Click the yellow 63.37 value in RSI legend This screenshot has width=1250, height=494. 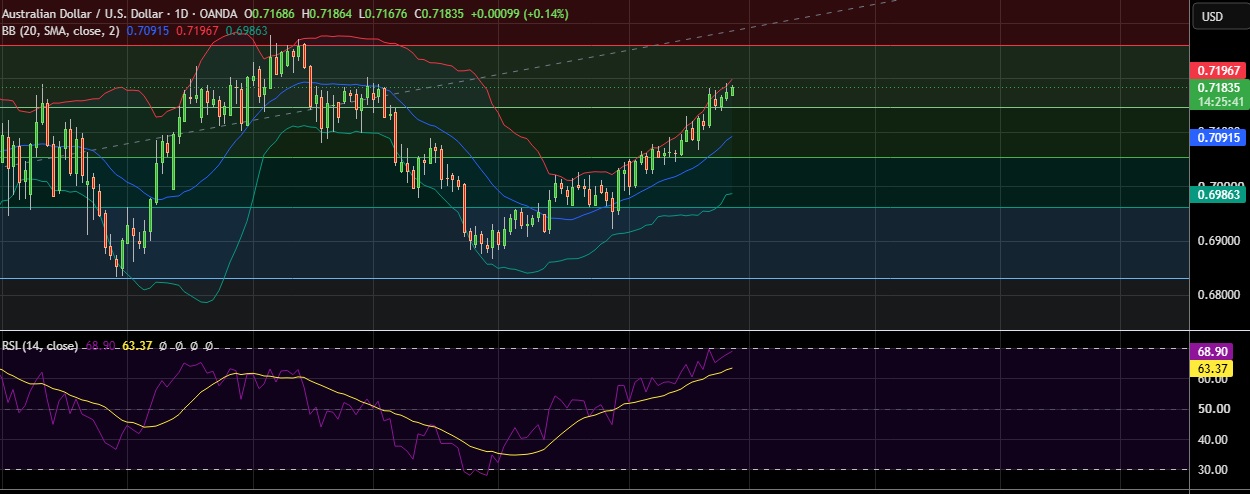click(136, 346)
